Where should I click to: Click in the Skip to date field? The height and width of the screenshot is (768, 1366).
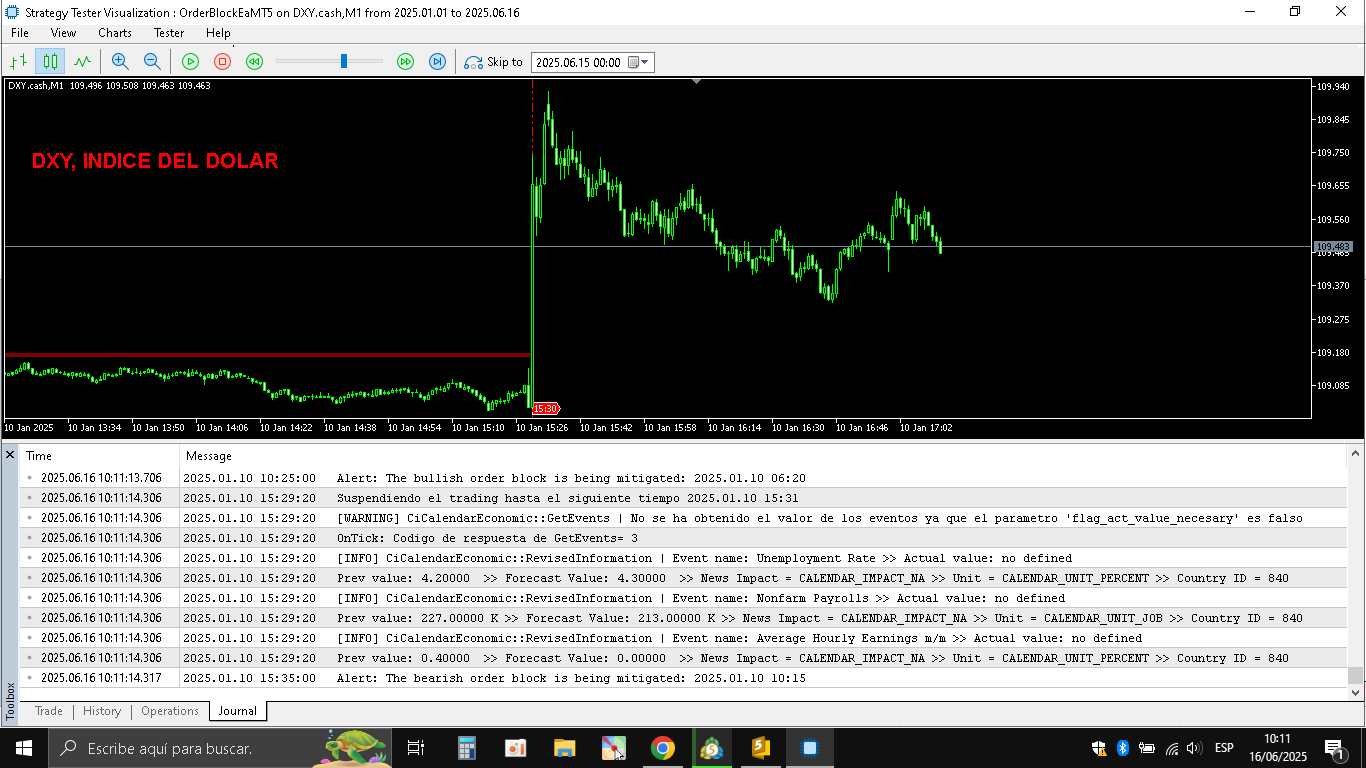578,62
